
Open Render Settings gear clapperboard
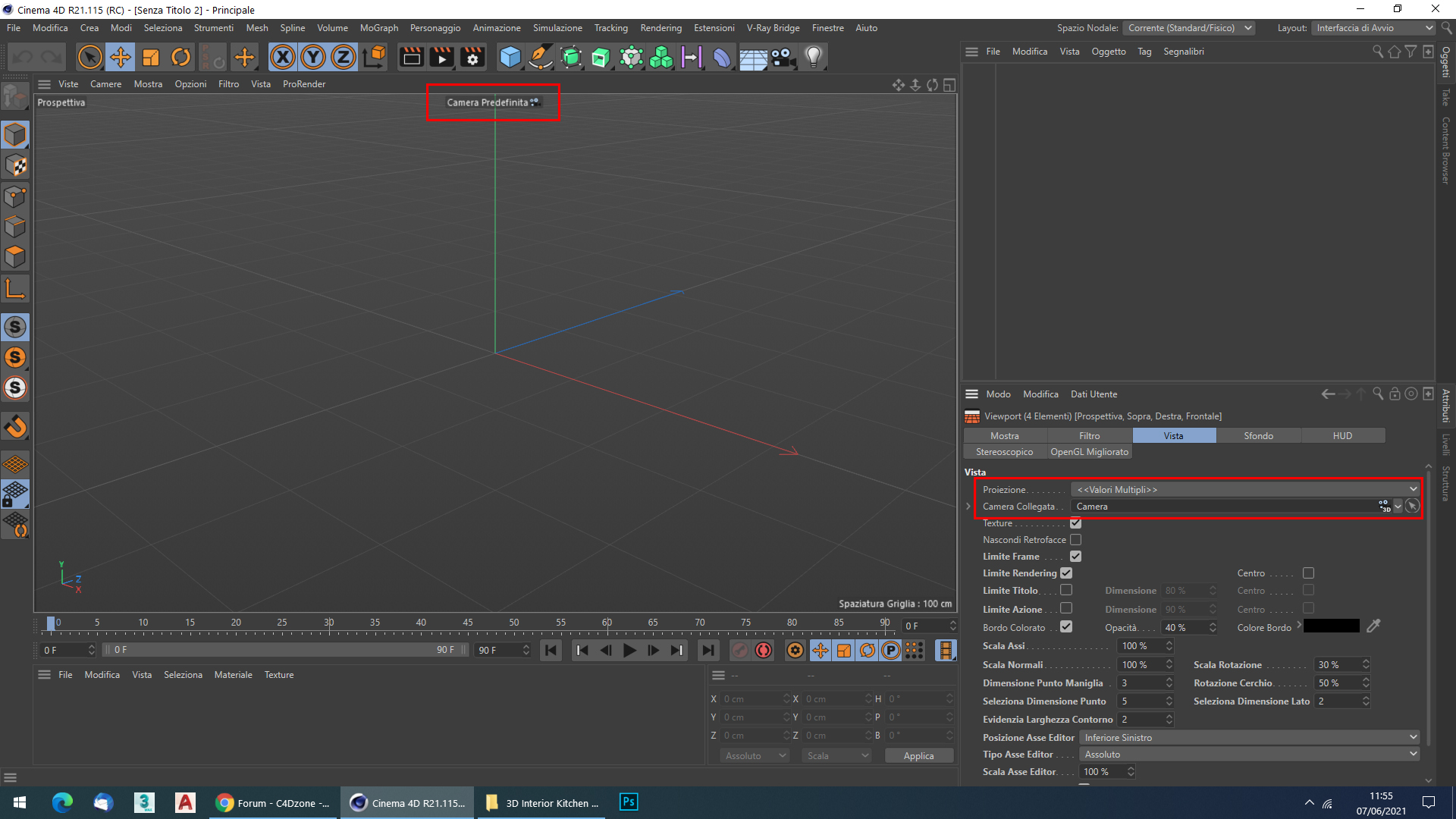pos(472,57)
